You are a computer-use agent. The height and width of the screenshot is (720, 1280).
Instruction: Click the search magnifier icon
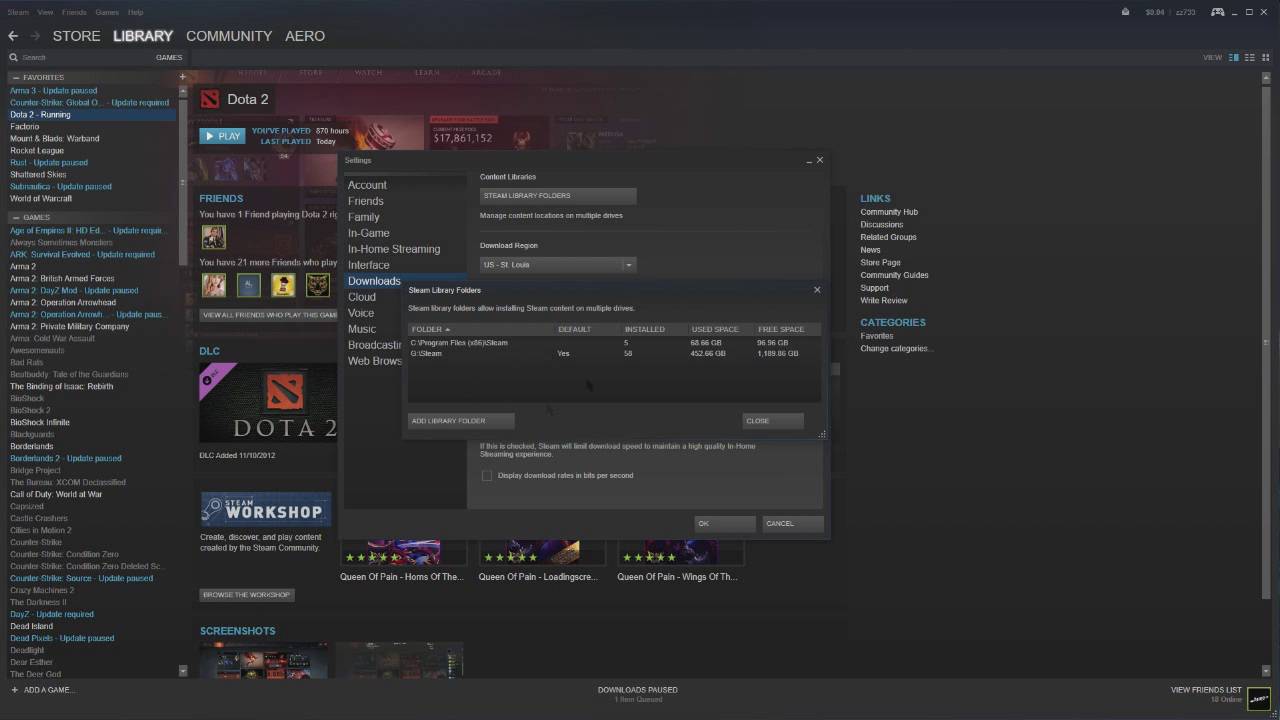click(x=14, y=58)
